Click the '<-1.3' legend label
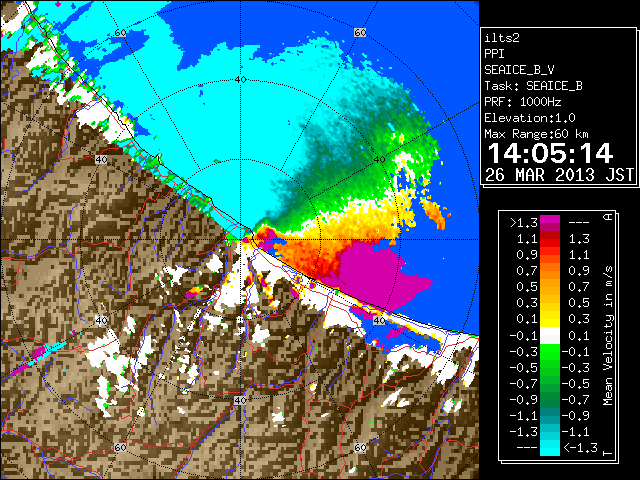 coord(580,447)
